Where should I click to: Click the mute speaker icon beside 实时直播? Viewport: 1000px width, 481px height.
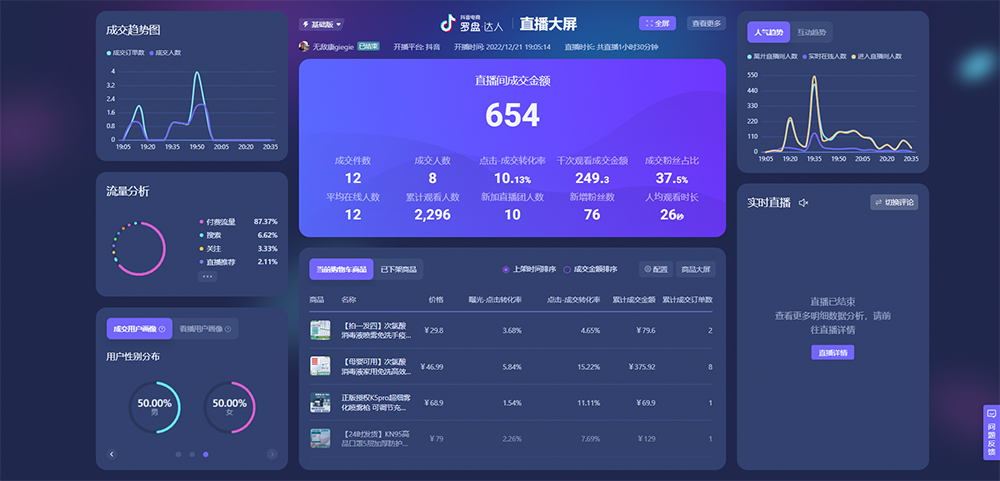803,203
